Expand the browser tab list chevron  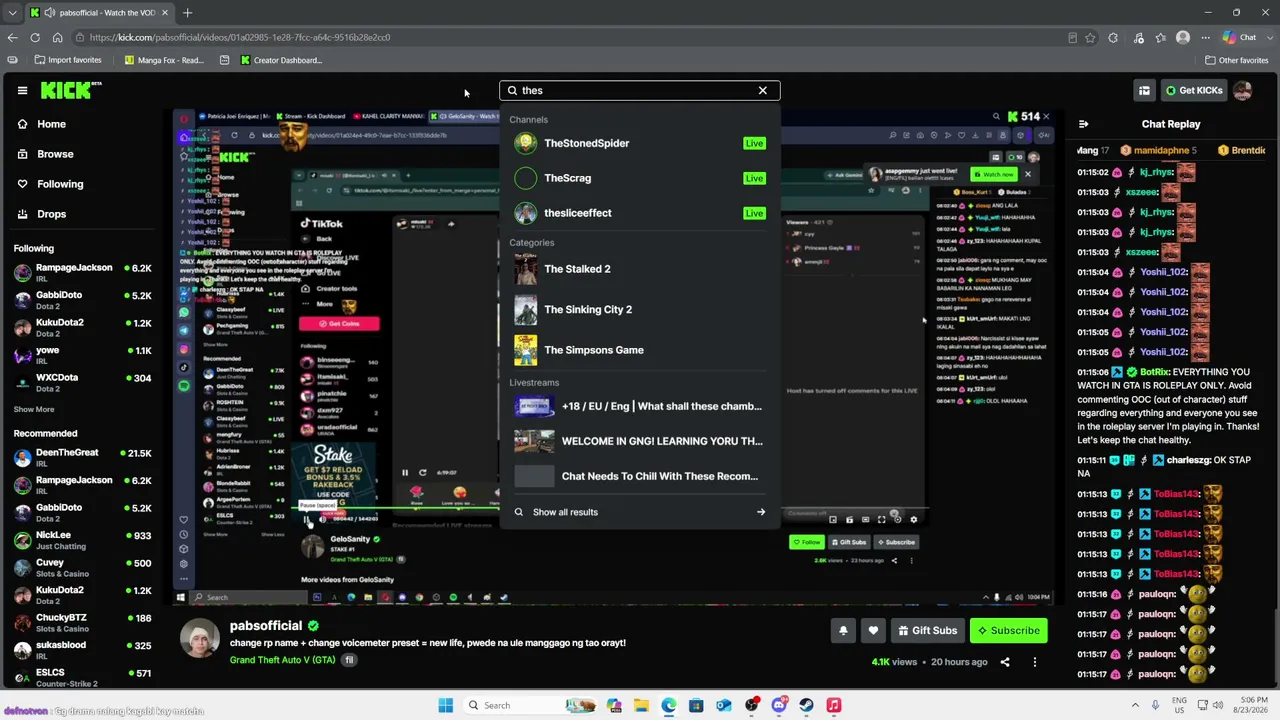(12, 13)
